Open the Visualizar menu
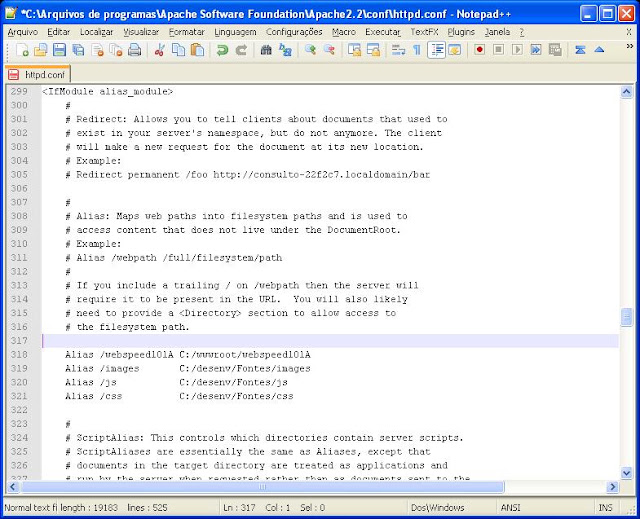Viewport: 640px width, 519px height. 141,32
